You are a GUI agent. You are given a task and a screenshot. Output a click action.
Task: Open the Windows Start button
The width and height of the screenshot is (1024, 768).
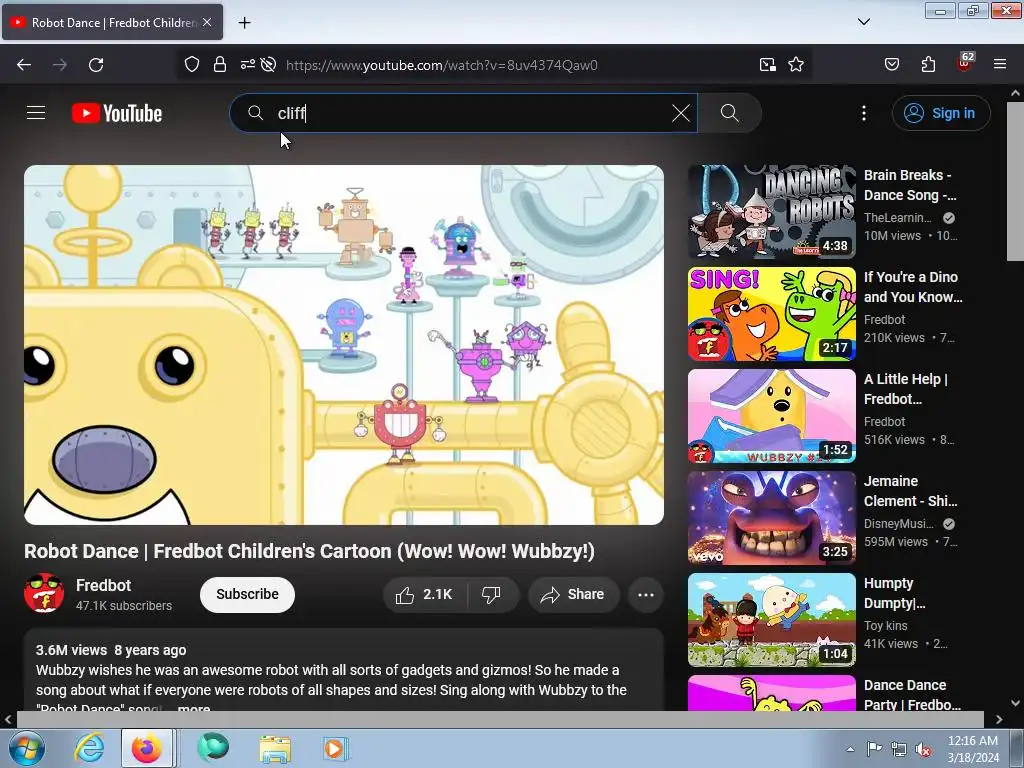pos(27,748)
